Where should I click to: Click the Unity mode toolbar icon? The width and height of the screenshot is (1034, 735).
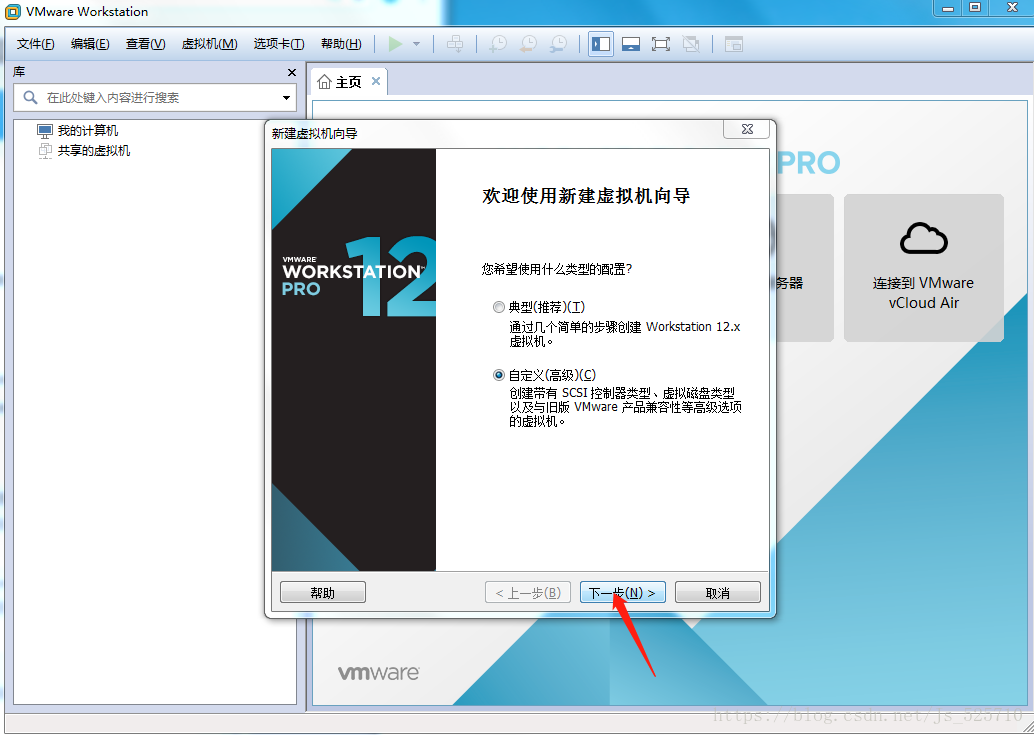[691, 44]
